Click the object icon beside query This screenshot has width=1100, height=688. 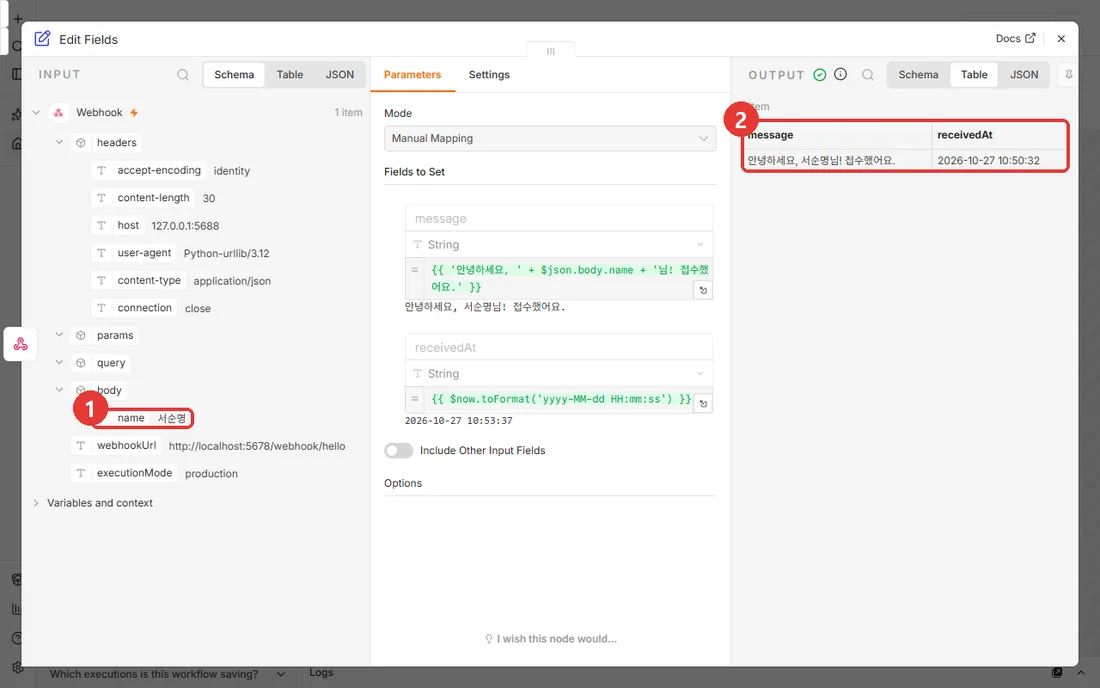pos(81,363)
